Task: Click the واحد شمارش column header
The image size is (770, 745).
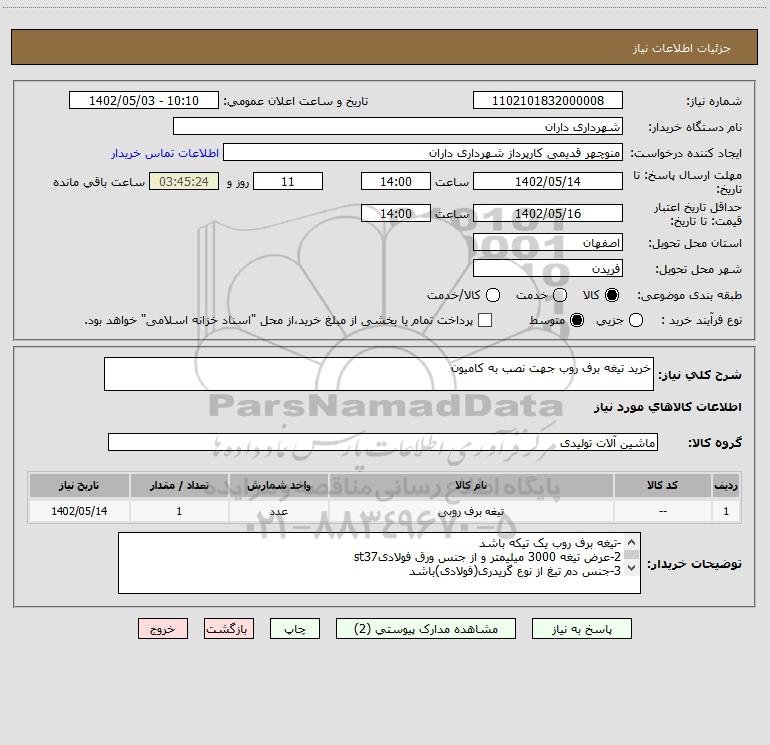Action: 278,486
